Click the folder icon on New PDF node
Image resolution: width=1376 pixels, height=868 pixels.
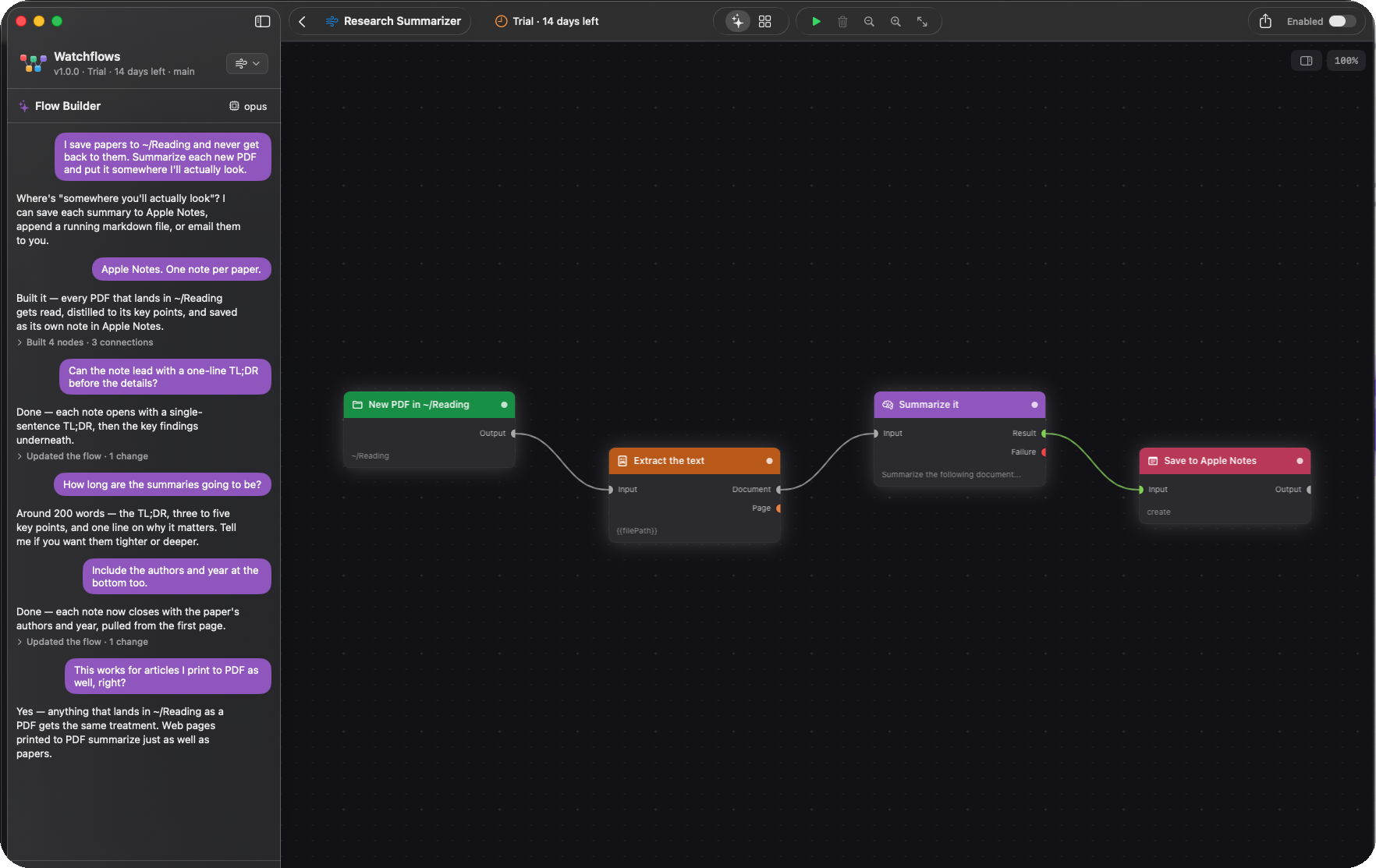(x=358, y=405)
